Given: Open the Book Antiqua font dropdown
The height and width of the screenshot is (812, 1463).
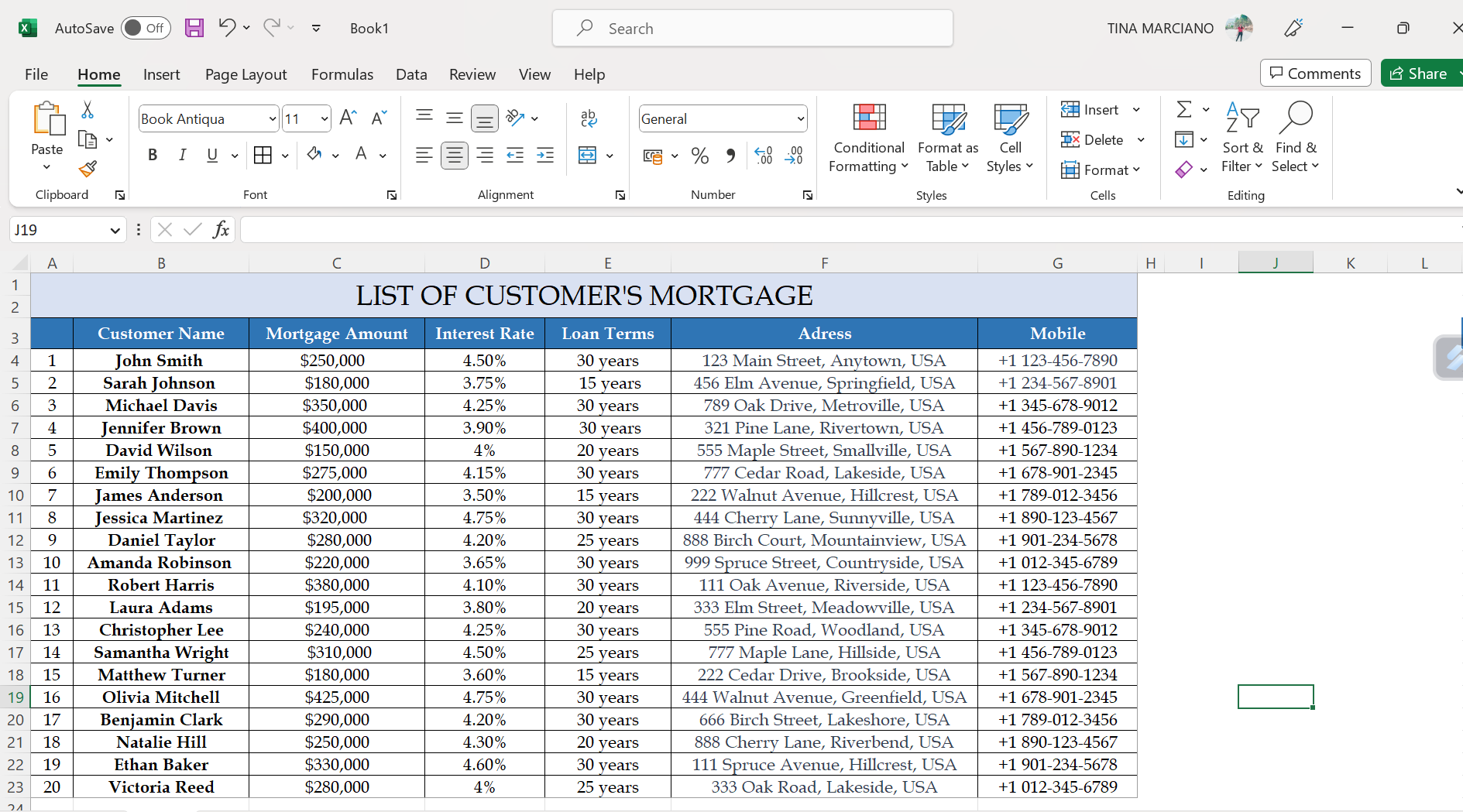Looking at the screenshot, I should 272,119.
